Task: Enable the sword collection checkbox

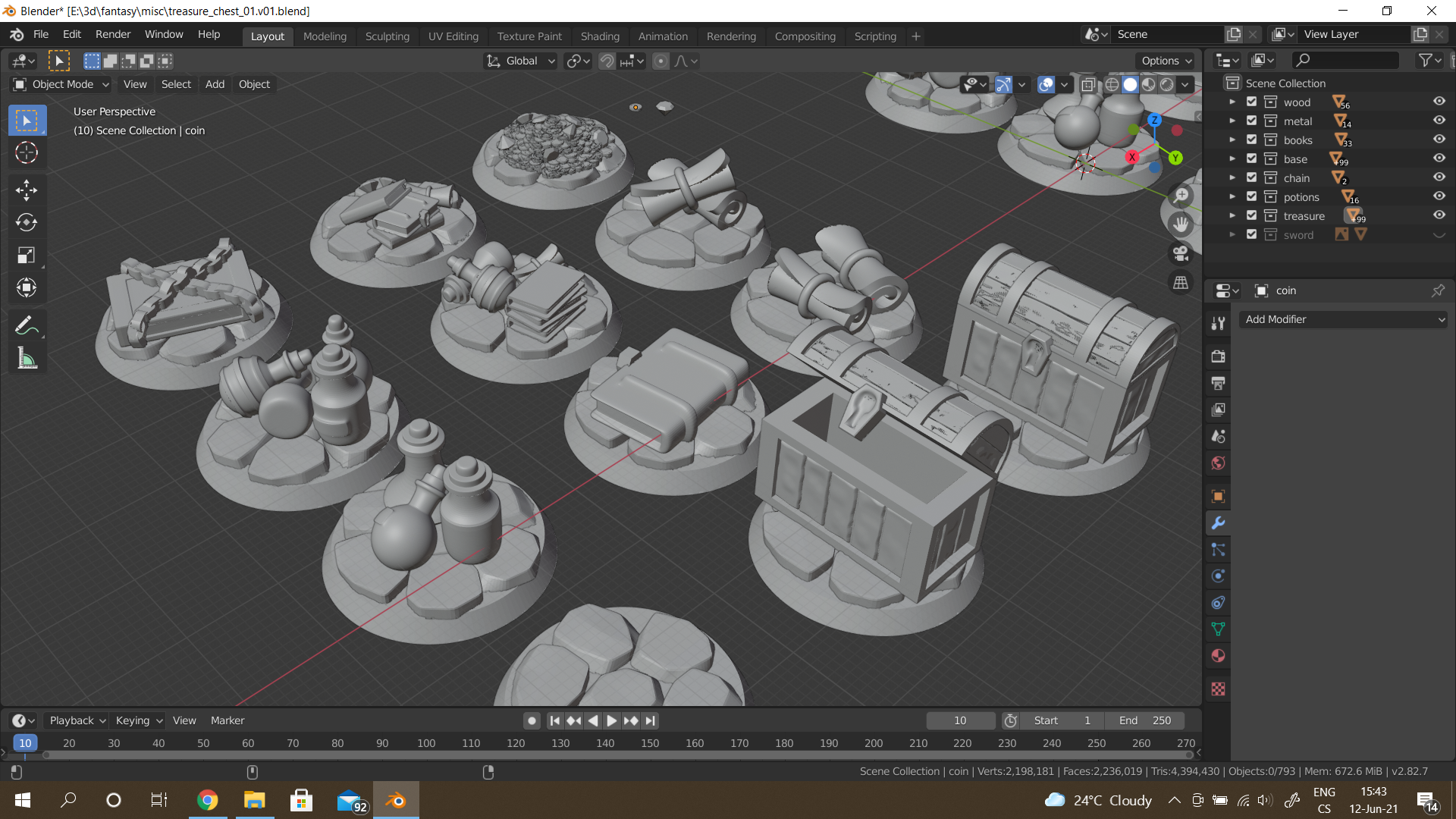Action: [x=1252, y=234]
